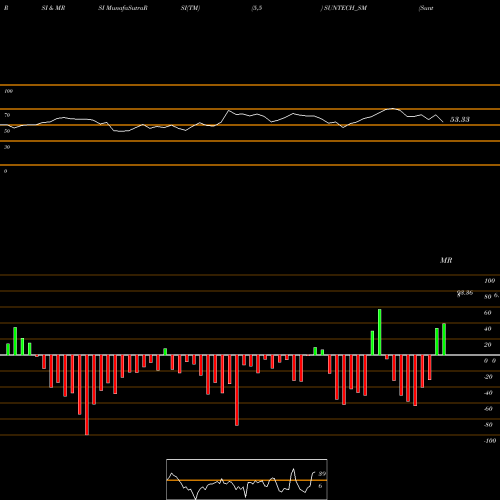Click the 100 label on RSI axis
This screenshot has height=500, width=500.
click(8, 91)
